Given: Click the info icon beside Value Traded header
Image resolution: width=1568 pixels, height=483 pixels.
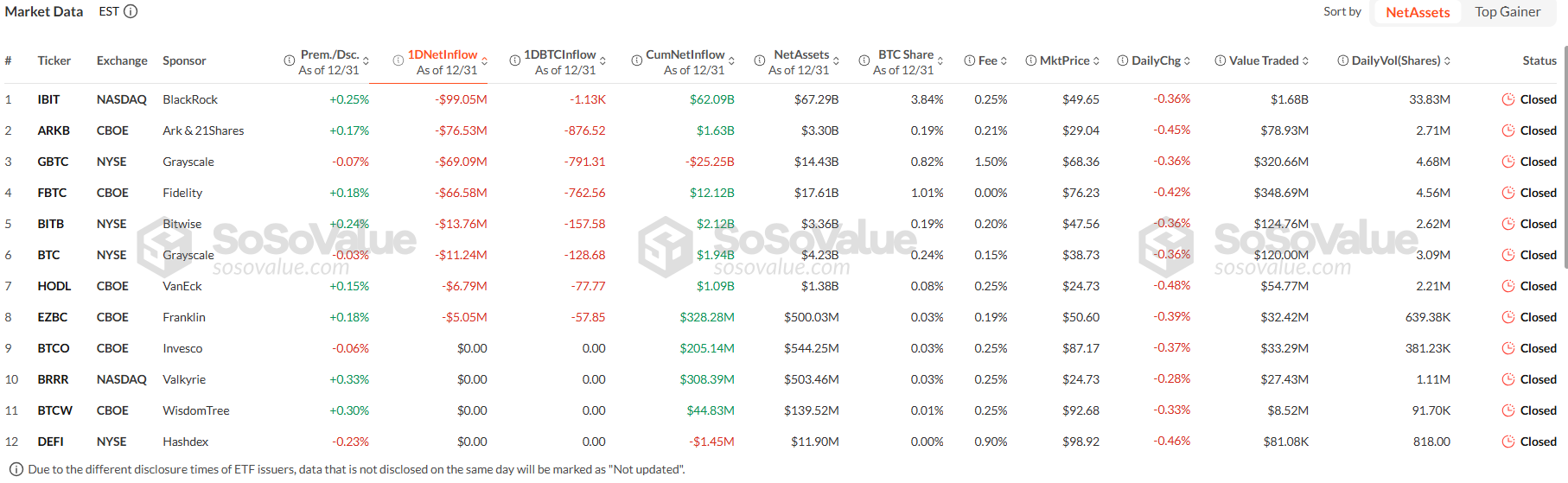Looking at the screenshot, I should click(1220, 60).
